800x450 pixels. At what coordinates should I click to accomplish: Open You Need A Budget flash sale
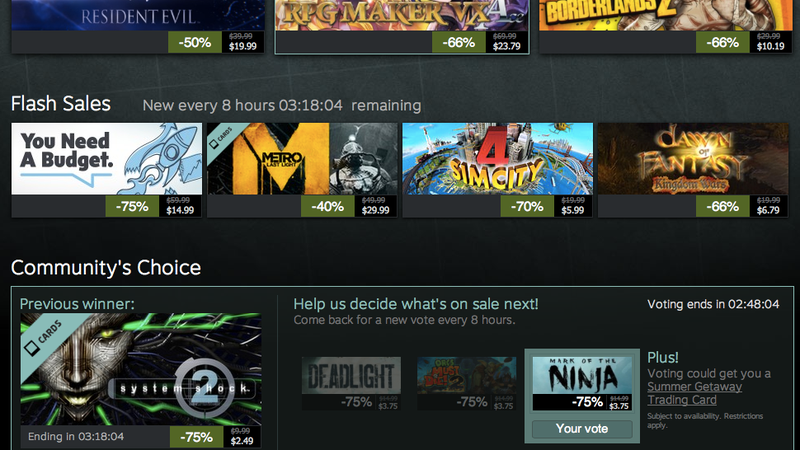(x=107, y=159)
